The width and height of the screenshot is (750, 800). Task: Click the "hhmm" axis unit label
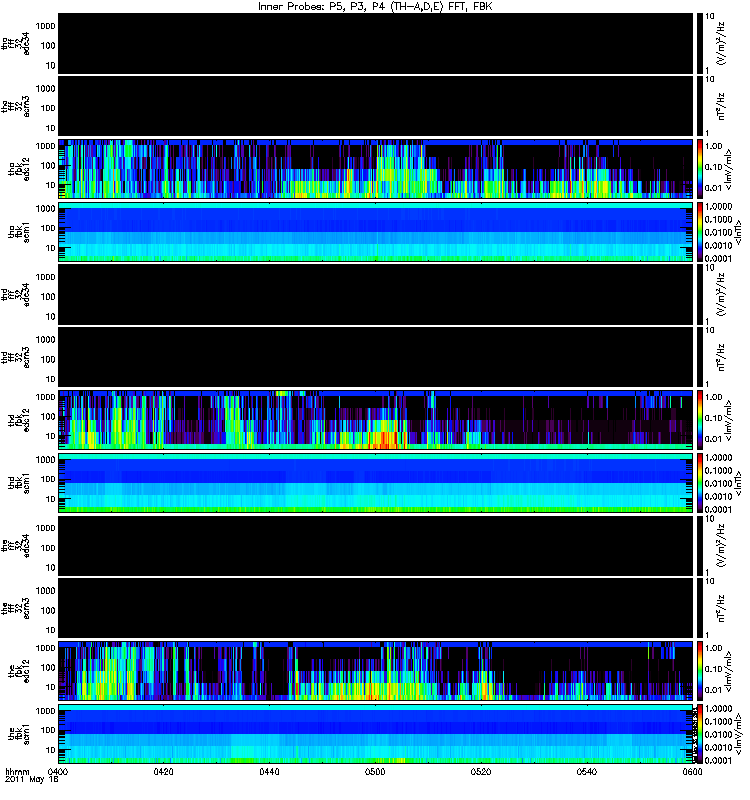pos(17,771)
